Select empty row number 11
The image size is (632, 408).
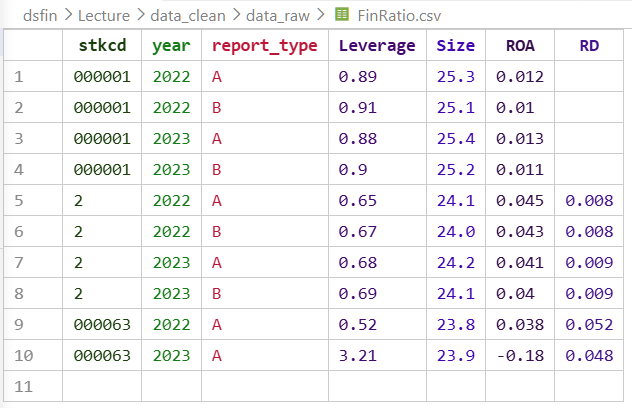coord(32,386)
